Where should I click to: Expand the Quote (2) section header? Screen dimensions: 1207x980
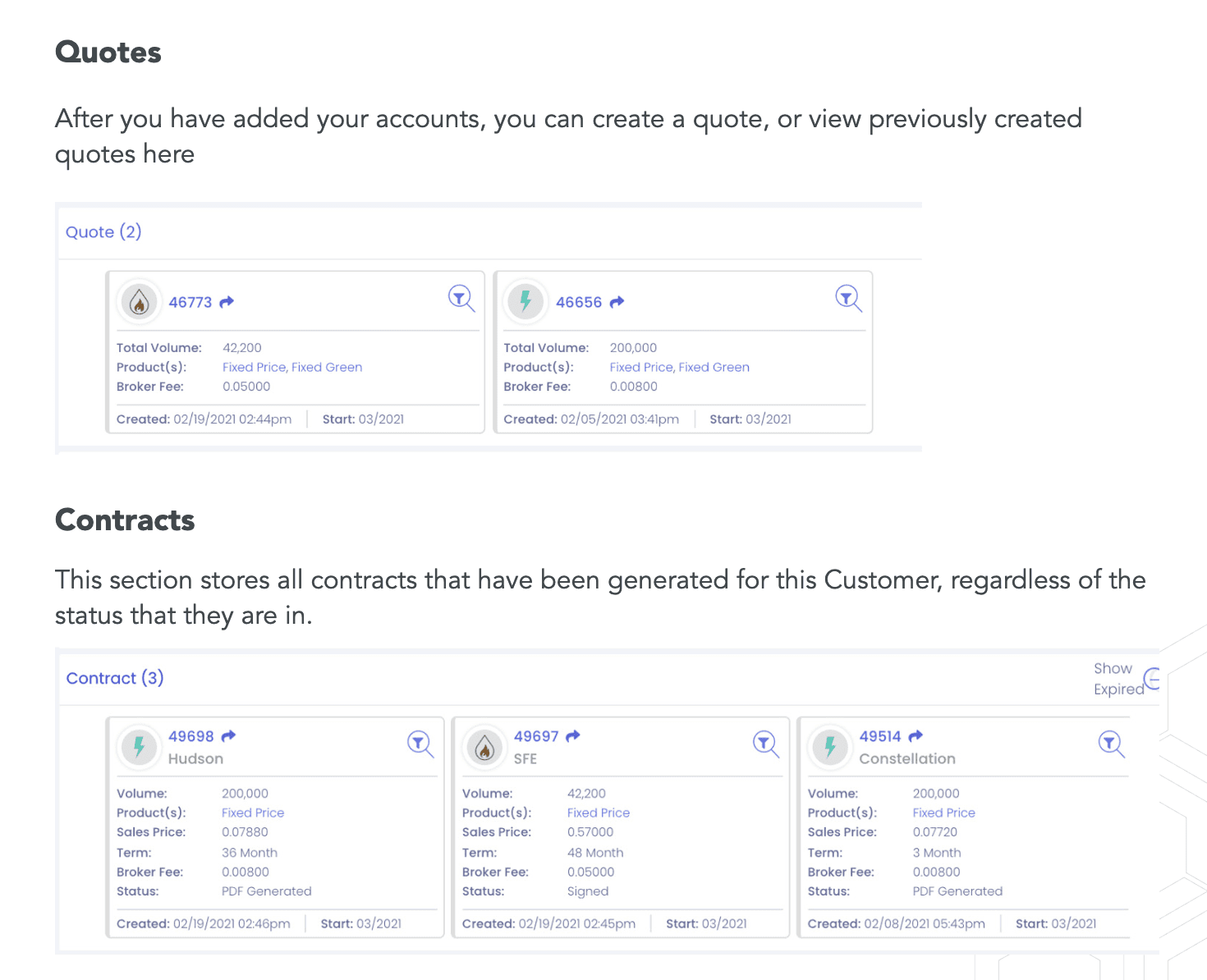[103, 231]
